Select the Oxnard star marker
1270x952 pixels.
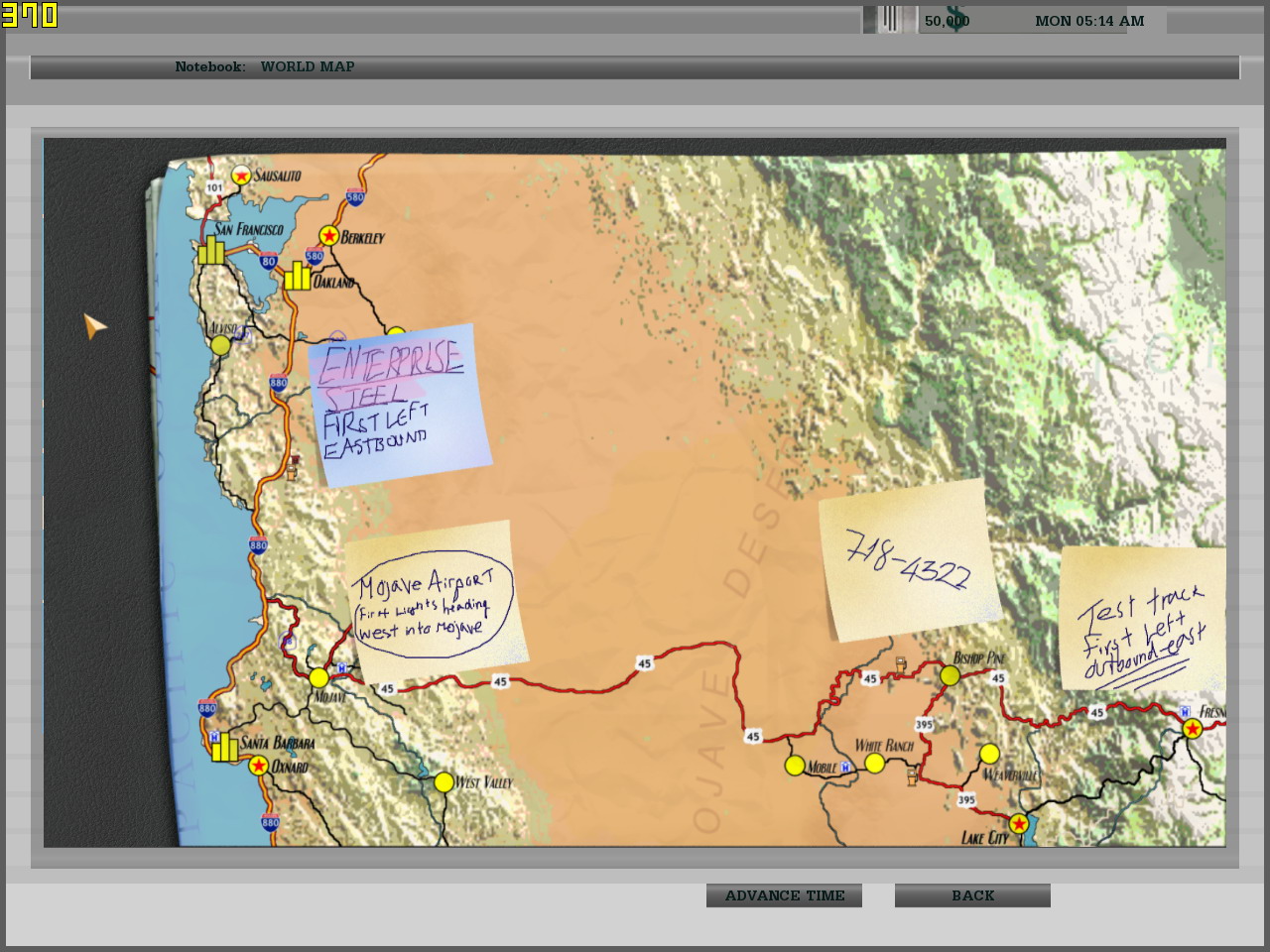[x=258, y=766]
